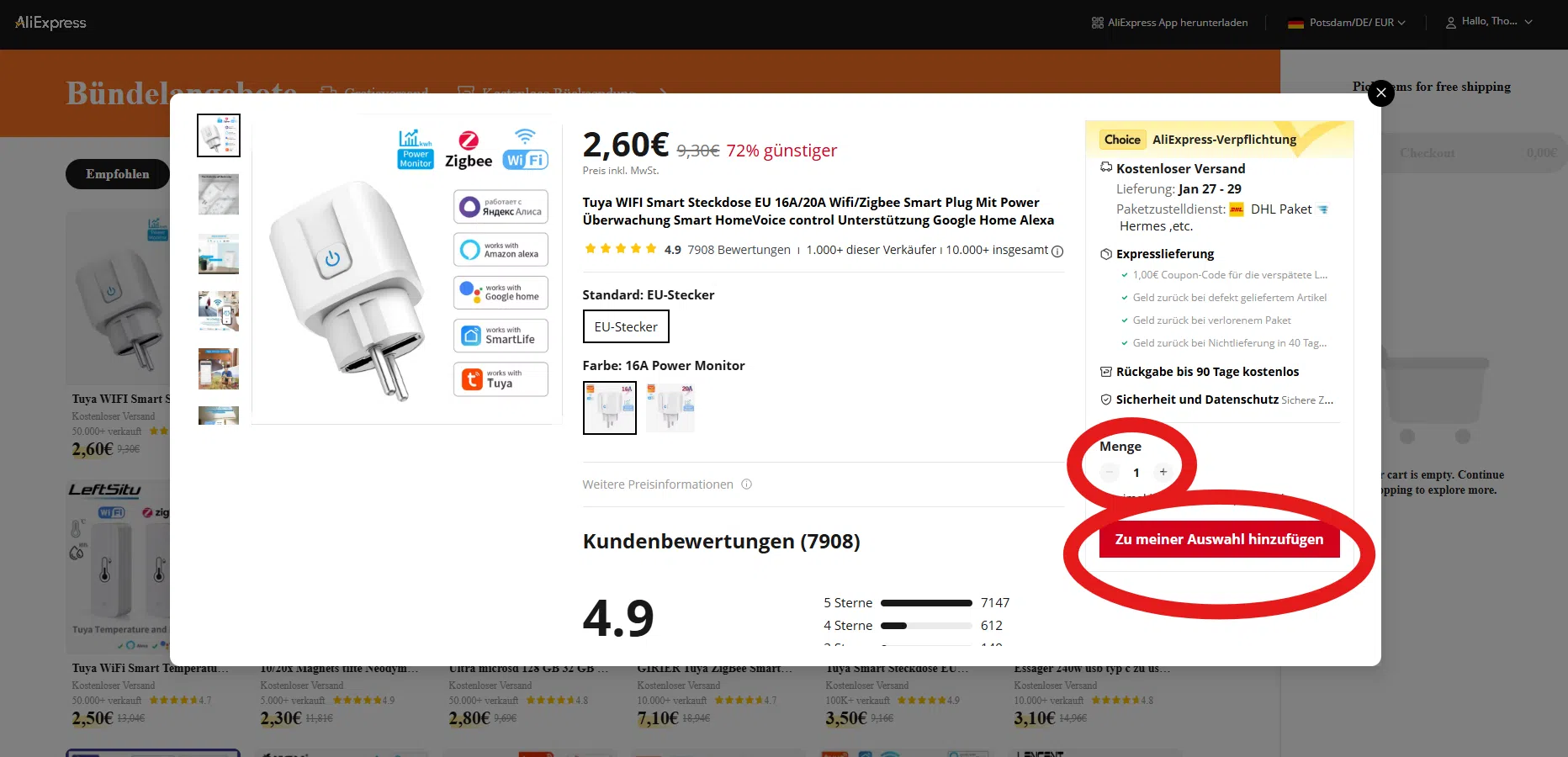Click the Rückgabe return icon
Screen dimensions: 1568x757
(1106, 372)
